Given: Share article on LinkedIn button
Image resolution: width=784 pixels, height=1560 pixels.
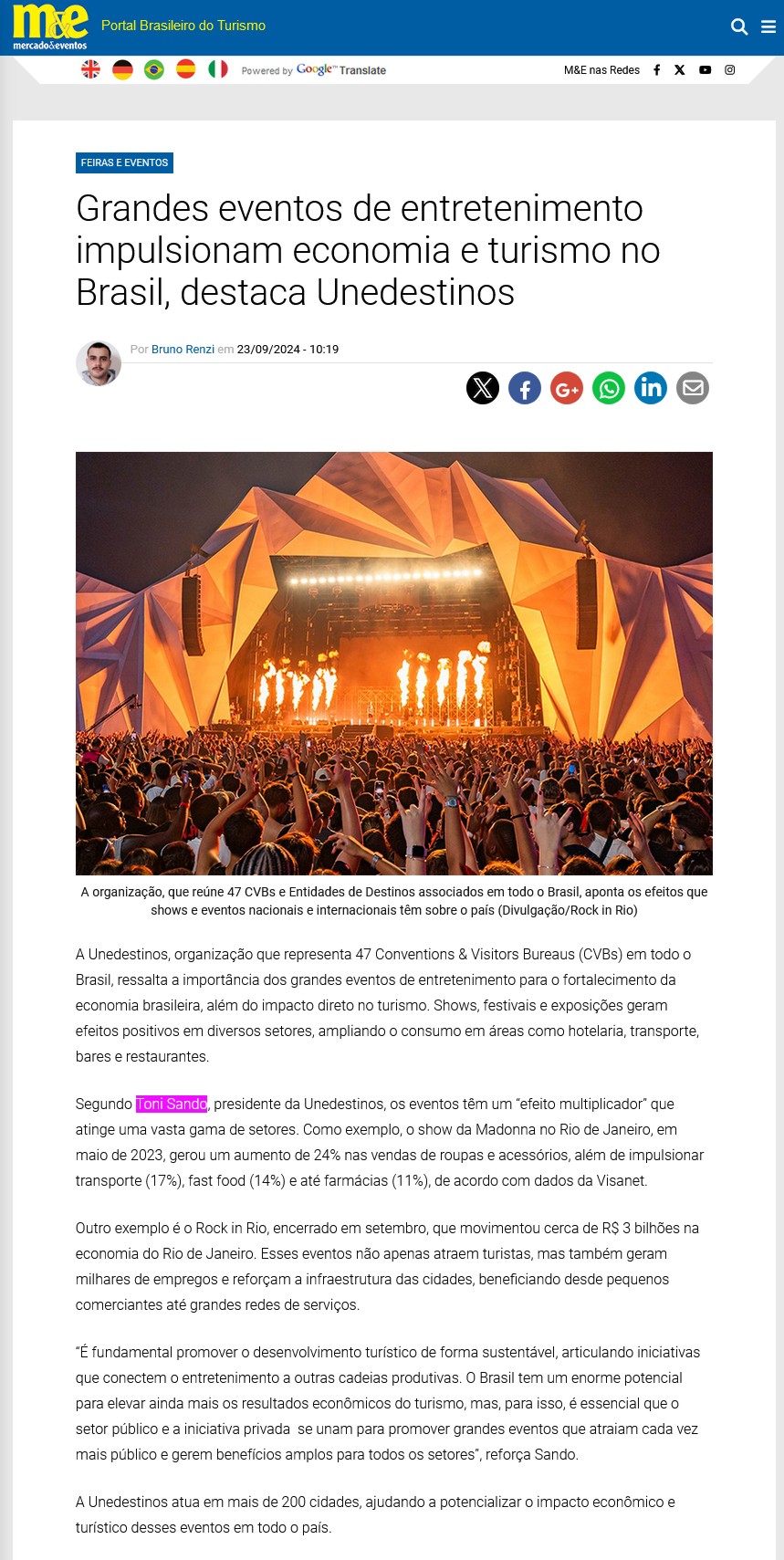Looking at the screenshot, I should coord(651,388).
